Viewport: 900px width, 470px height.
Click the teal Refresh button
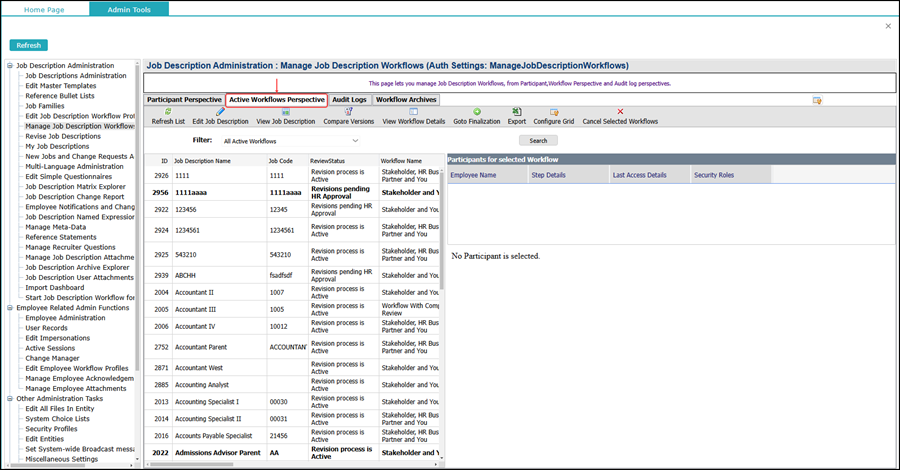[x=29, y=45]
